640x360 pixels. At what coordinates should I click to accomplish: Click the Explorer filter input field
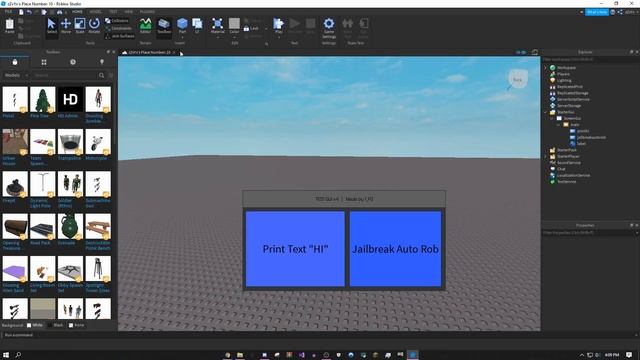(x=590, y=60)
